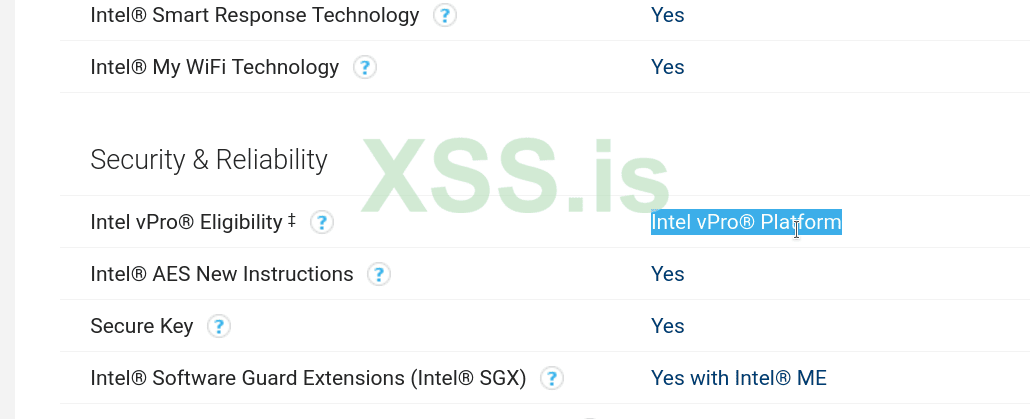Show help for Software Guard Extensions (SGX)

coord(551,379)
